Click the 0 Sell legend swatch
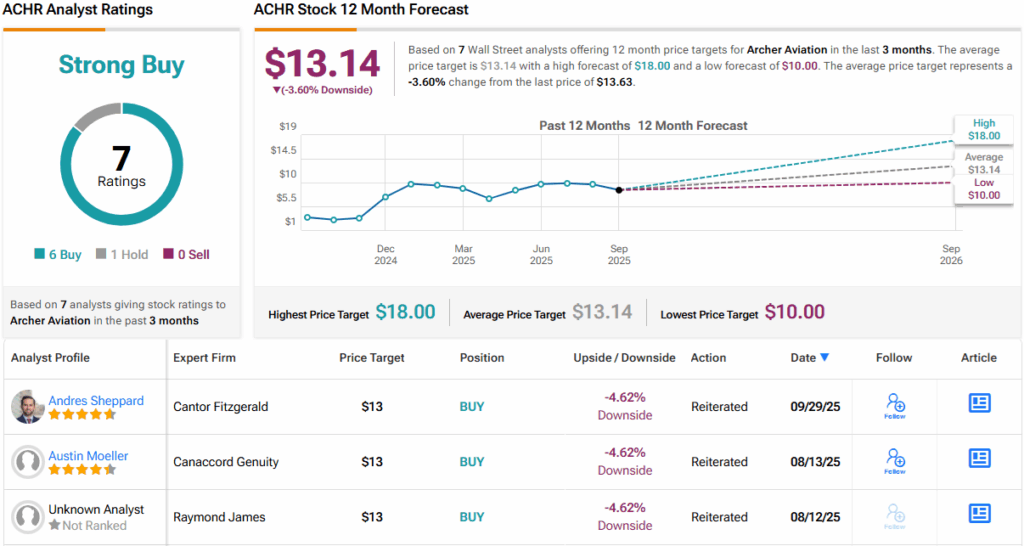This screenshot has height=546, width=1024. (167, 255)
